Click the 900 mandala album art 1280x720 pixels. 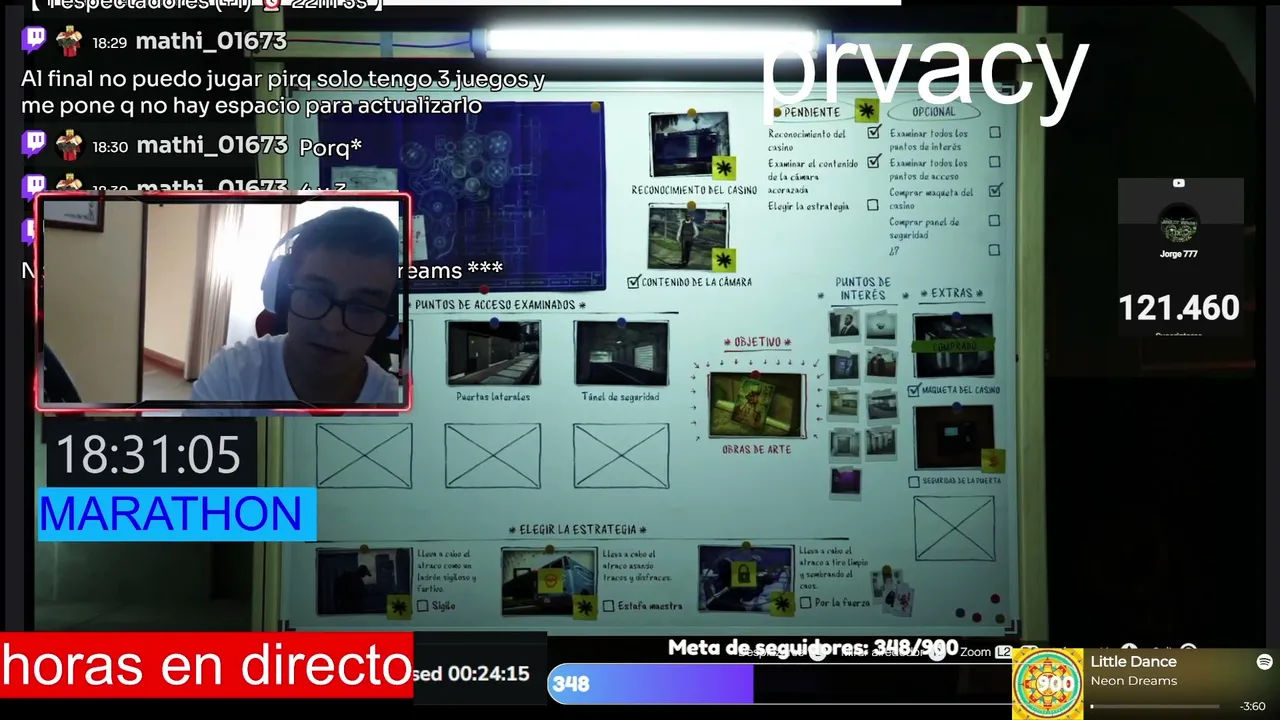(x=1047, y=684)
